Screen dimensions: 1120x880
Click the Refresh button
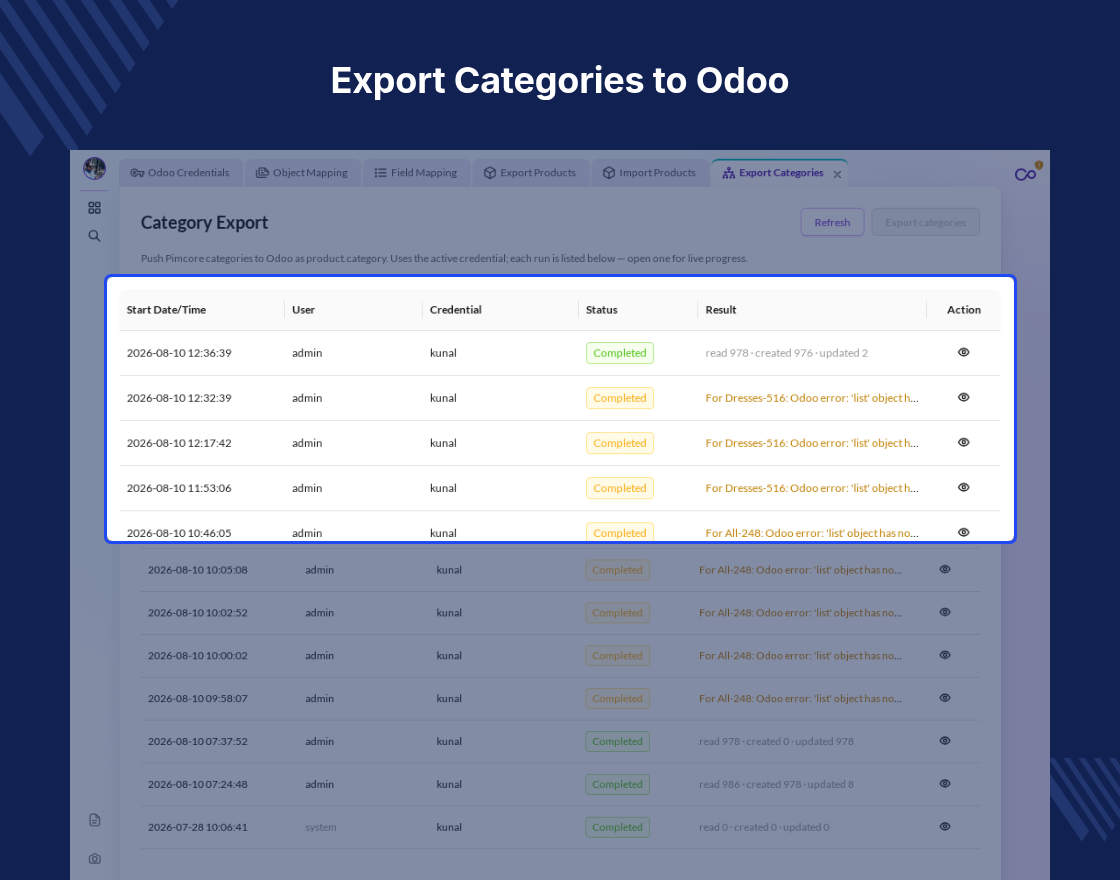[x=832, y=222]
